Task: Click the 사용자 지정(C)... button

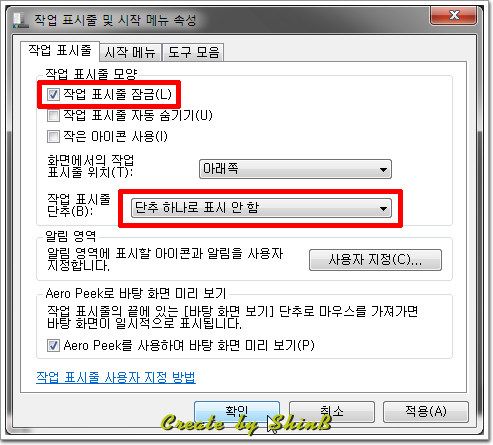Action: pyautogui.click(x=375, y=260)
